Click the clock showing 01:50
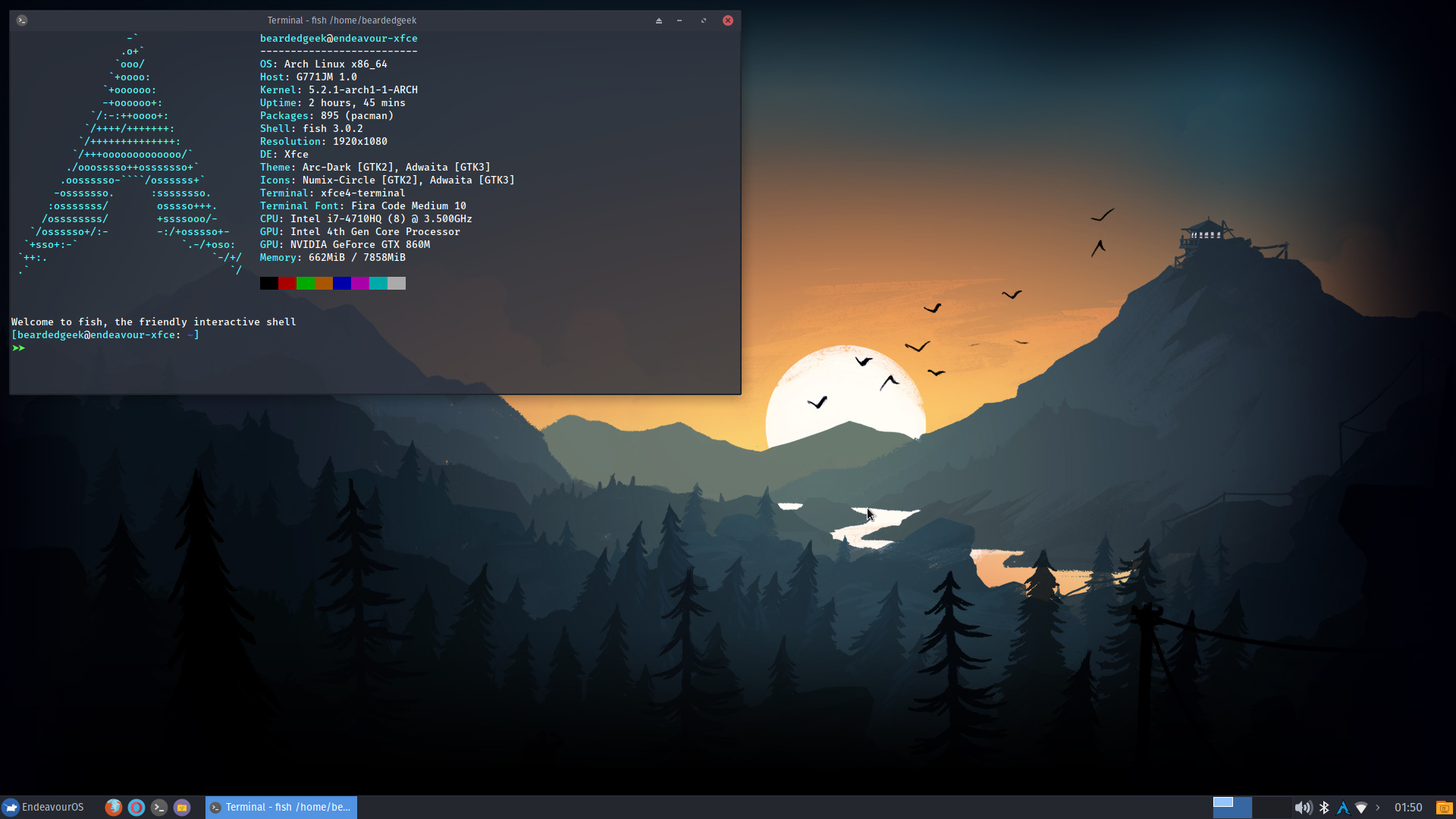 (1408, 807)
